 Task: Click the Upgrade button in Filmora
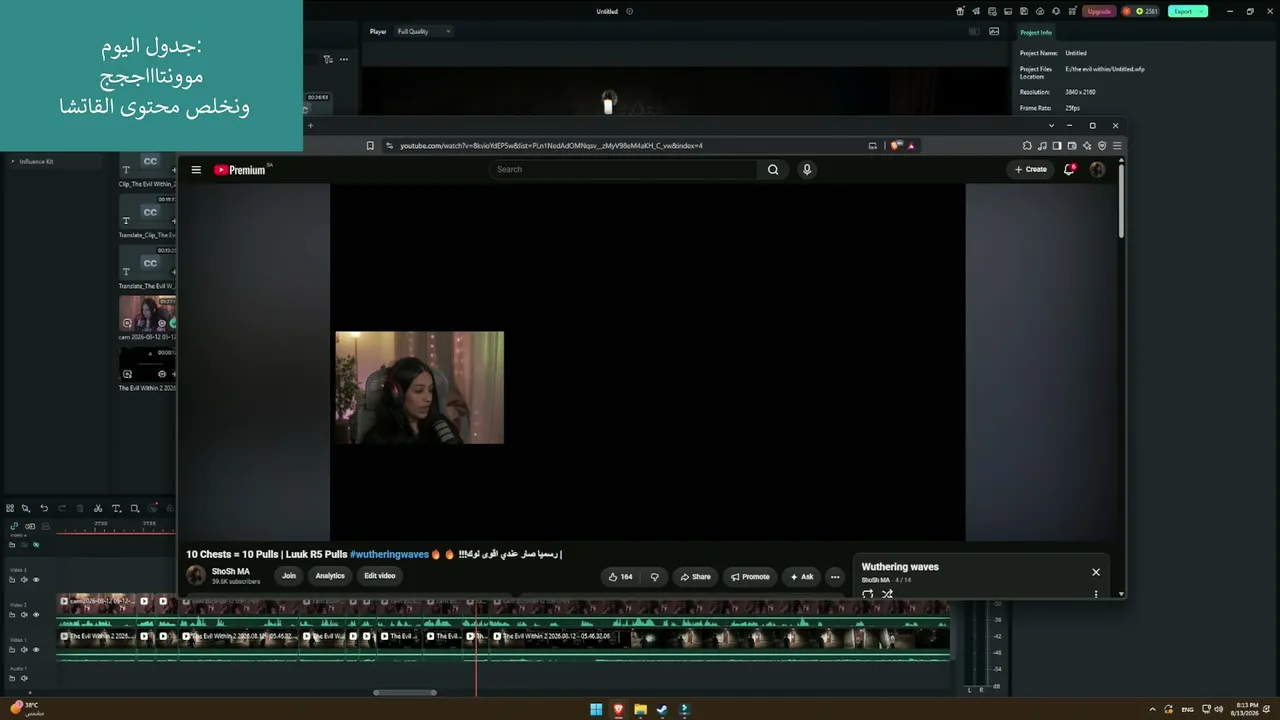click(1099, 11)
